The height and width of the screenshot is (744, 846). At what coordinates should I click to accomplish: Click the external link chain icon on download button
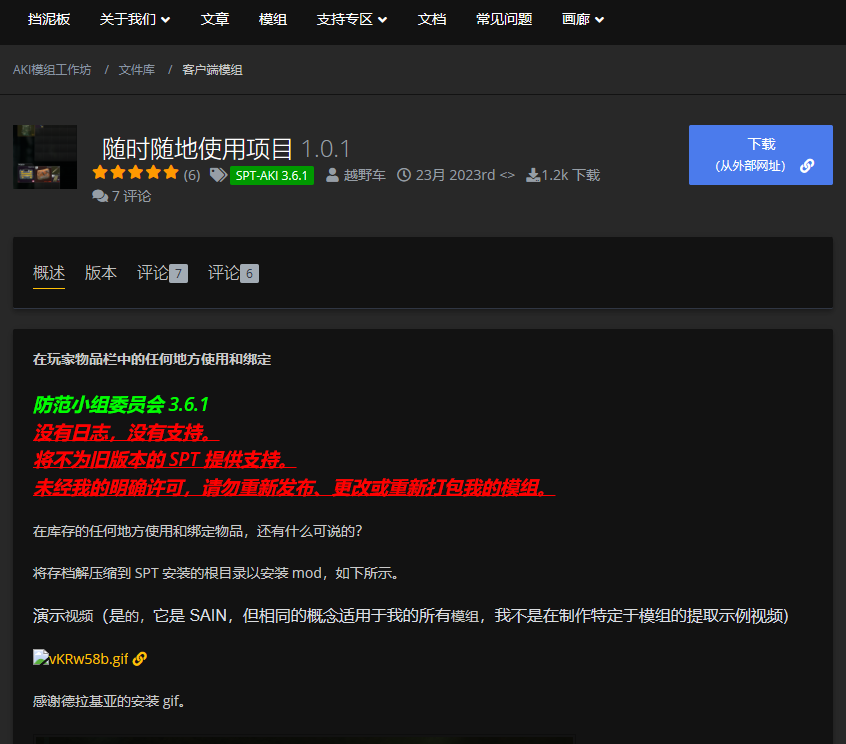[807, 166]
